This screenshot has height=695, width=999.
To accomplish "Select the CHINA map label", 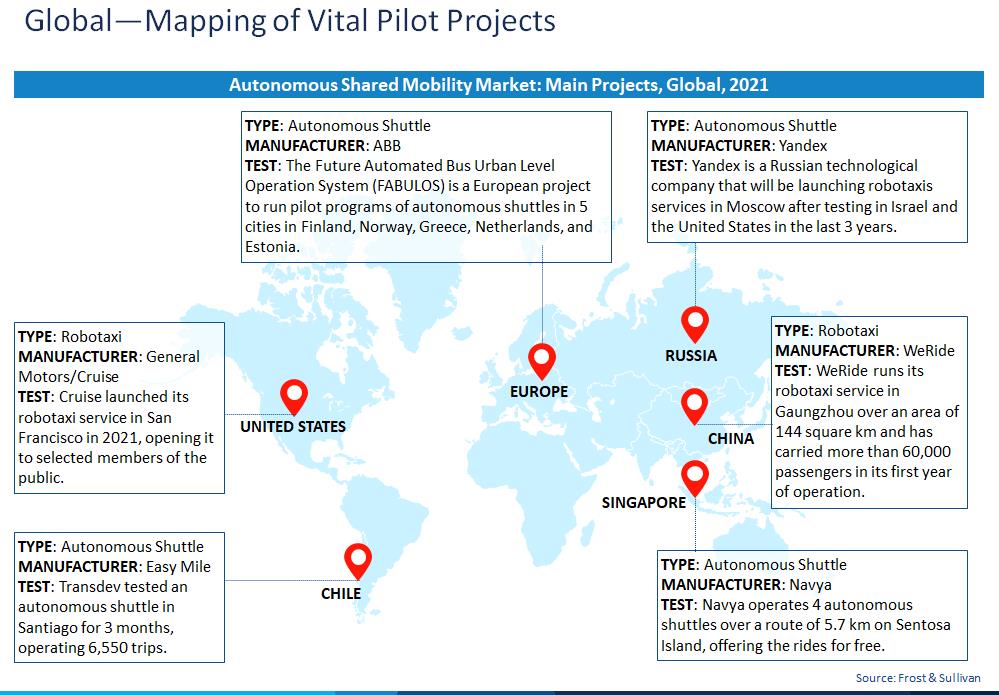I will coord(731,439).
